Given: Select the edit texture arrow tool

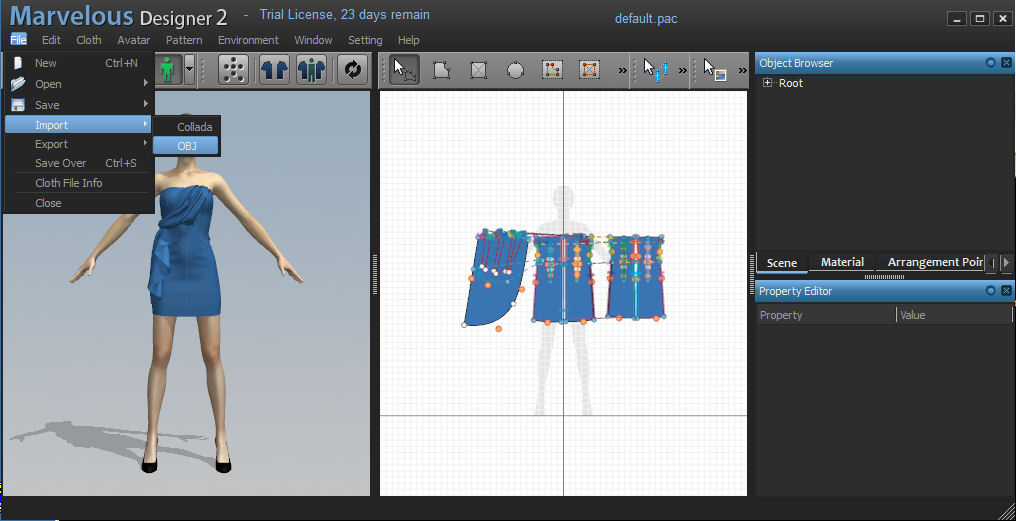Looking at the screenshot, I should (x=715, y=69).
